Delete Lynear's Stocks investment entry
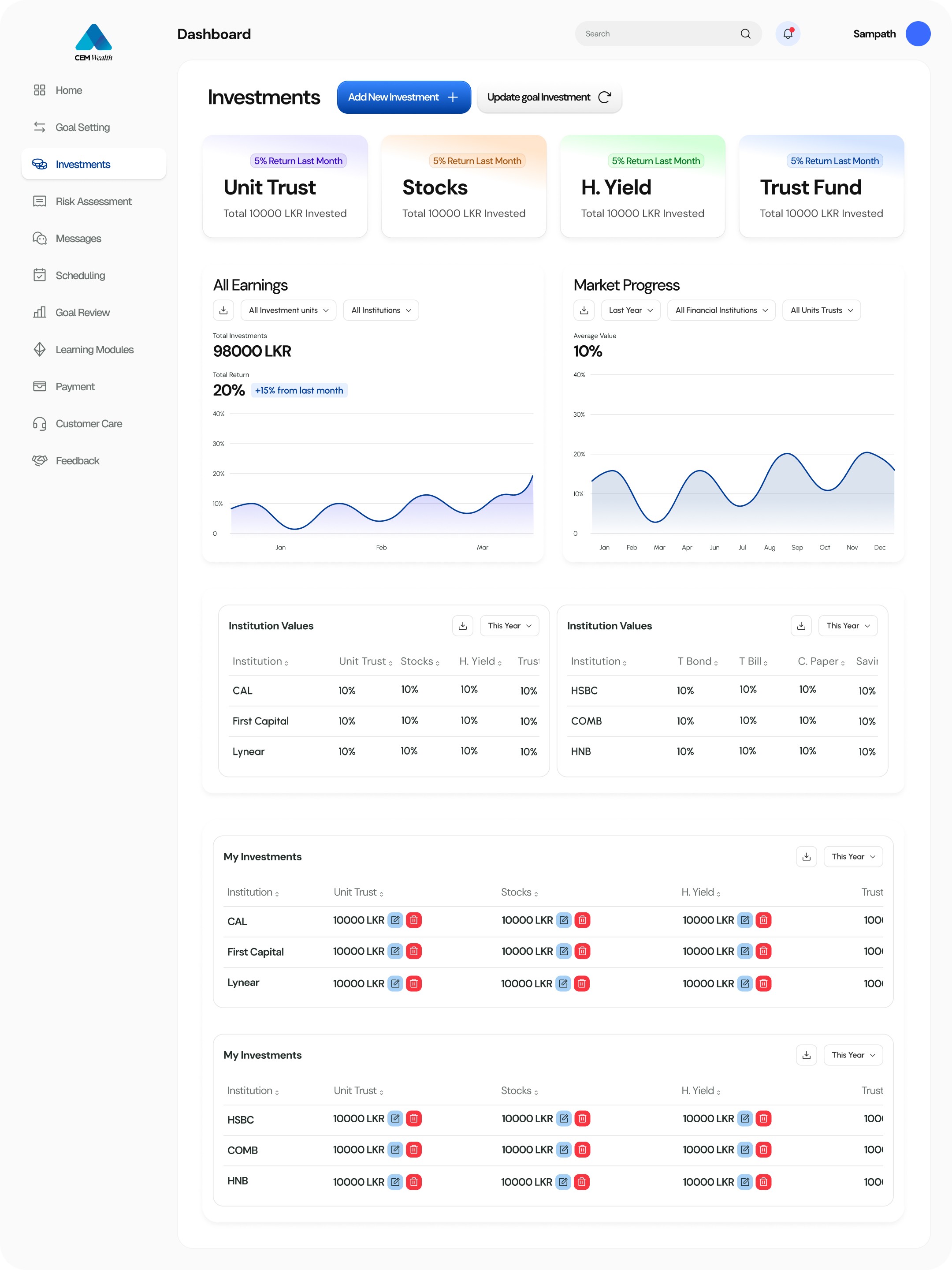Image resolution: width=952 pixels, height=1270 pixels. pyautogui.click(x=581, y=983)
